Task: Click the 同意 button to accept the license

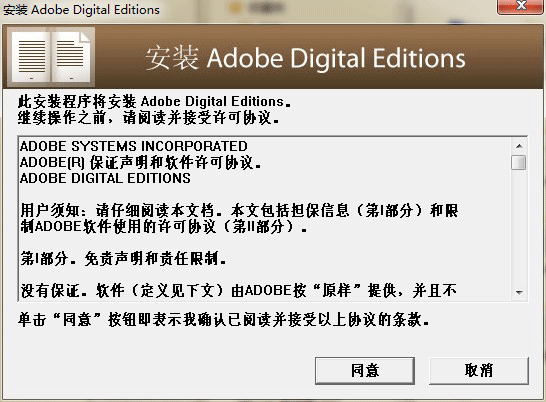Action: [x=365, y=371]
